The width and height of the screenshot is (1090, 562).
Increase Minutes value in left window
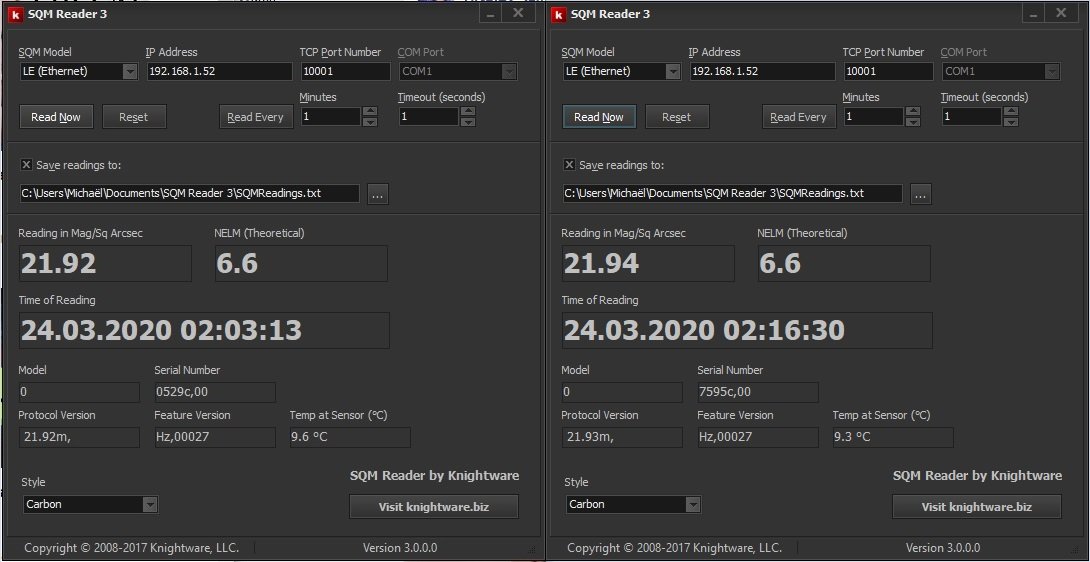[370, 111]
